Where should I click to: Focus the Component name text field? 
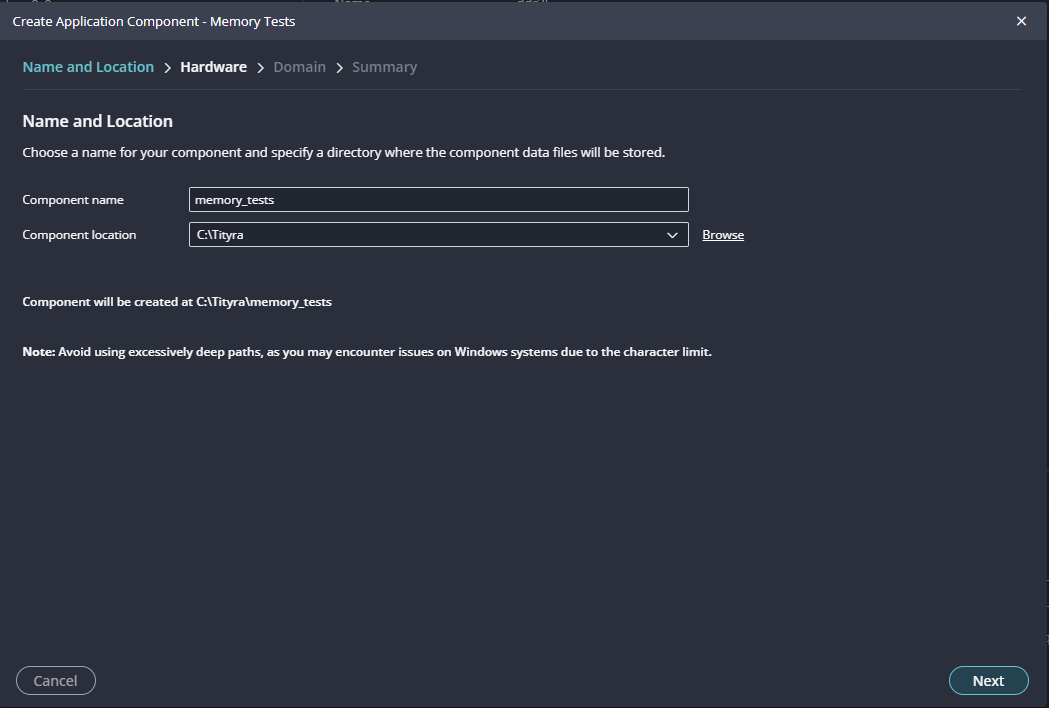438,200
